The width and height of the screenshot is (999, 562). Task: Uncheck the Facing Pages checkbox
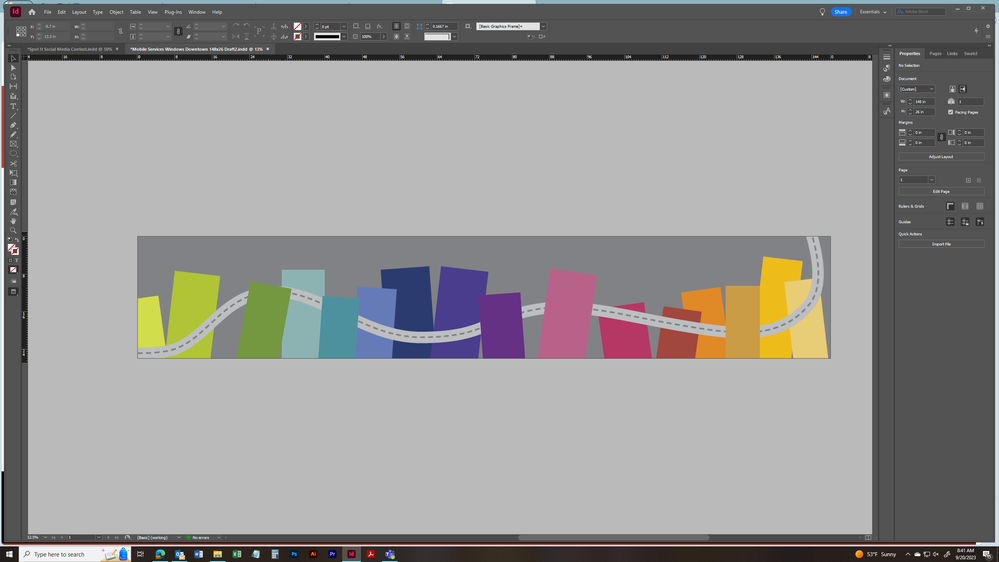click(x=951, y=112)
